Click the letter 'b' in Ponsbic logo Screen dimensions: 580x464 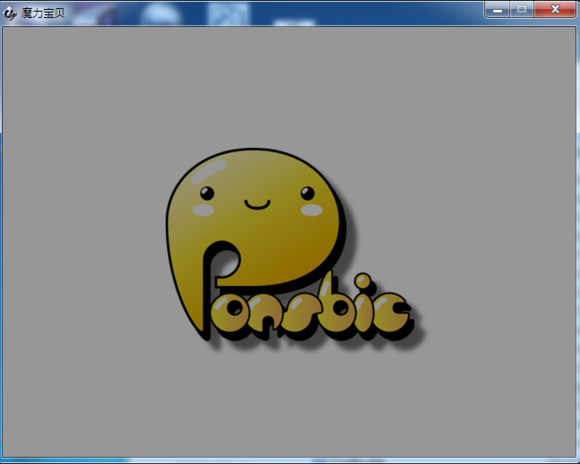[x=337, y=306]
